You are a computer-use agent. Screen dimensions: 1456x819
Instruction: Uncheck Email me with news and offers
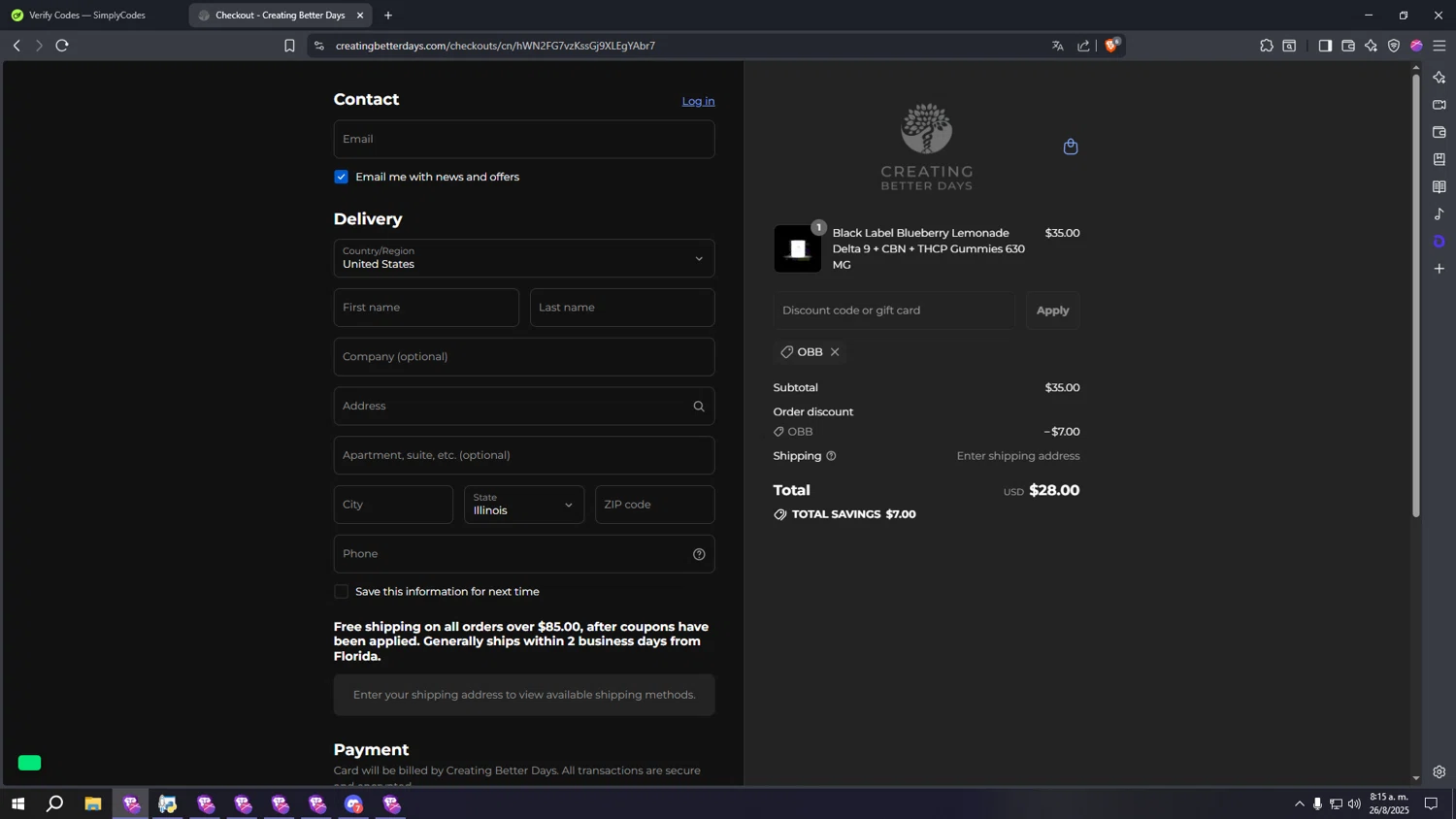pyautogui.click(x=341, y=177)
